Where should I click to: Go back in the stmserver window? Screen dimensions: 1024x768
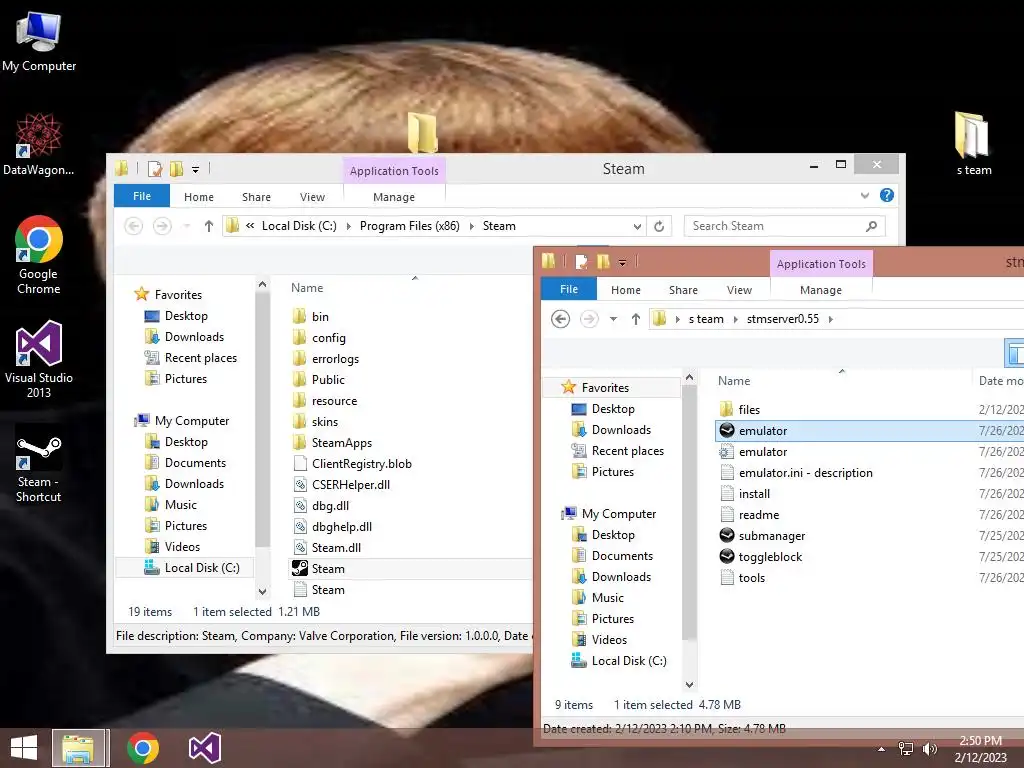560,319
